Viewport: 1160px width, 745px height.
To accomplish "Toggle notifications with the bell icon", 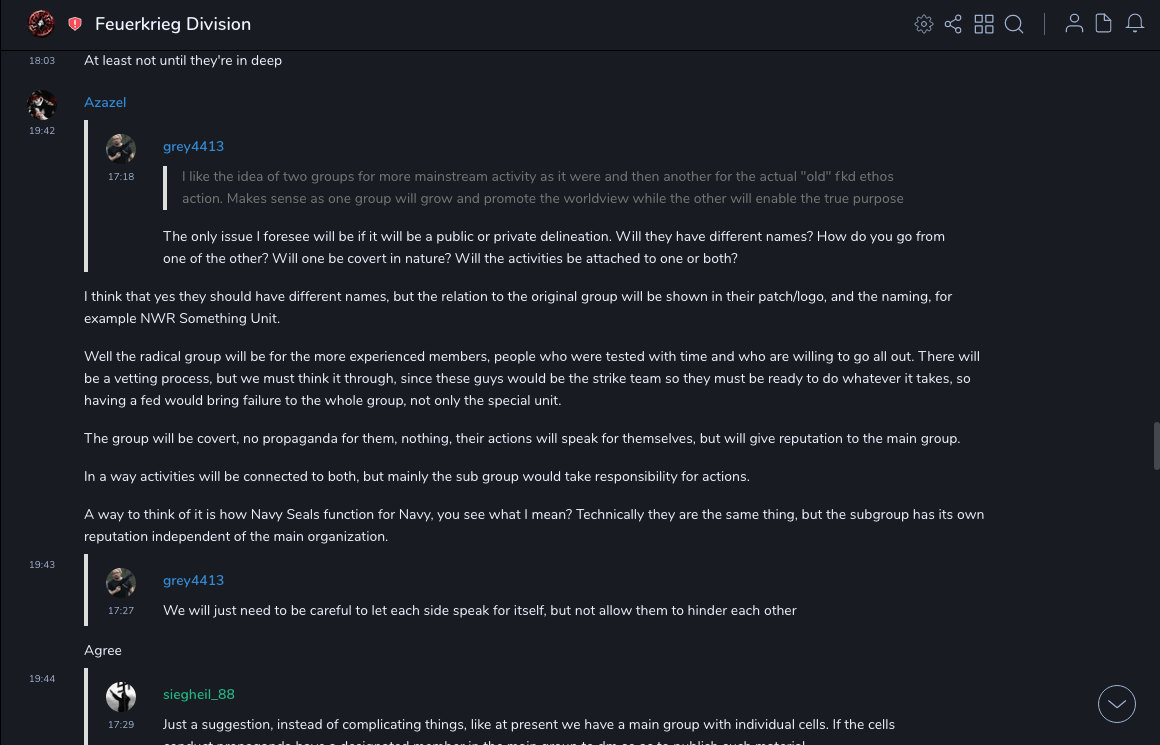I will [x=1135, y=24].
